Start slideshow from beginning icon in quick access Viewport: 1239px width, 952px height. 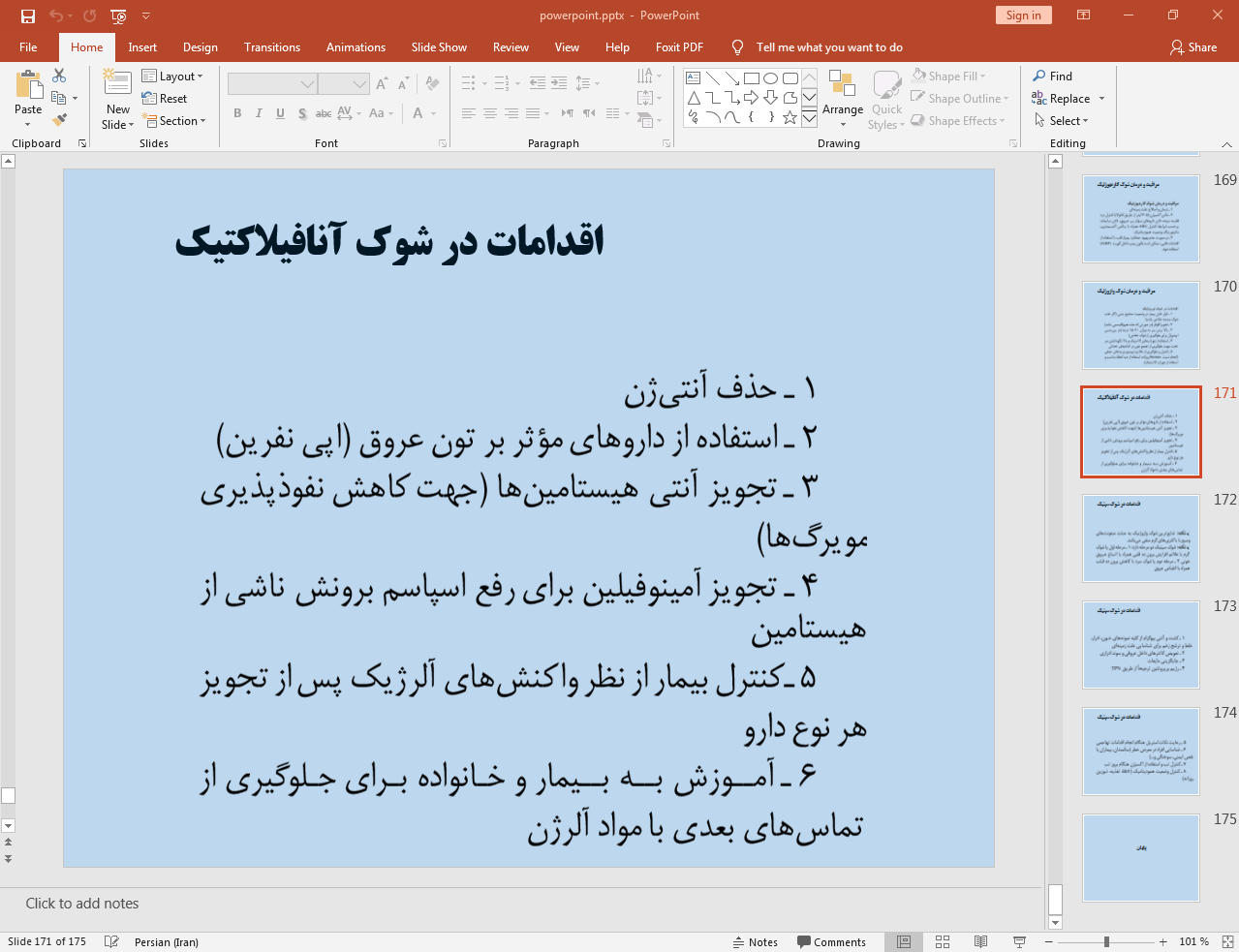coord(118,15)
